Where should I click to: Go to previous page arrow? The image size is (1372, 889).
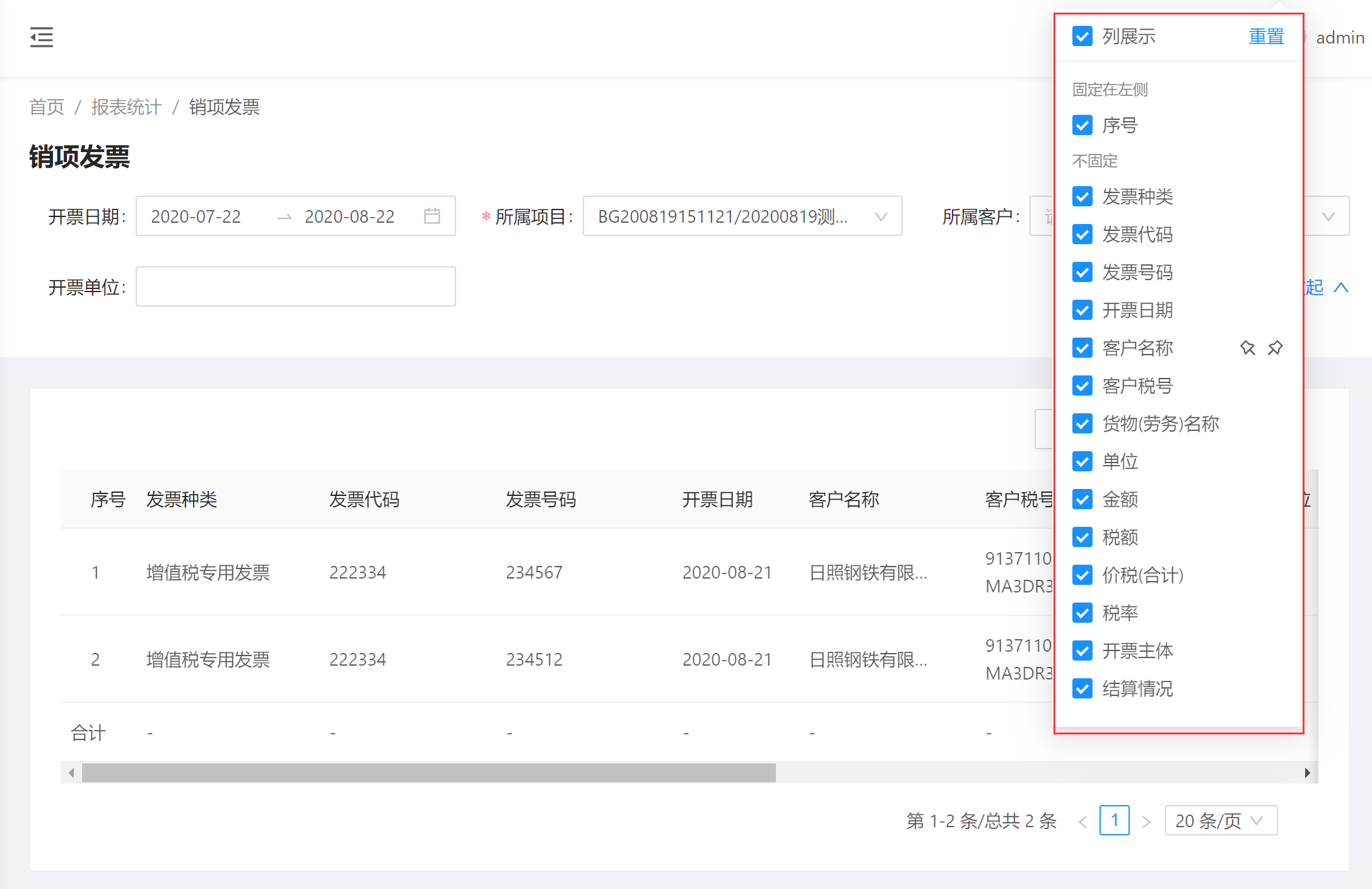click(1083, 821)
